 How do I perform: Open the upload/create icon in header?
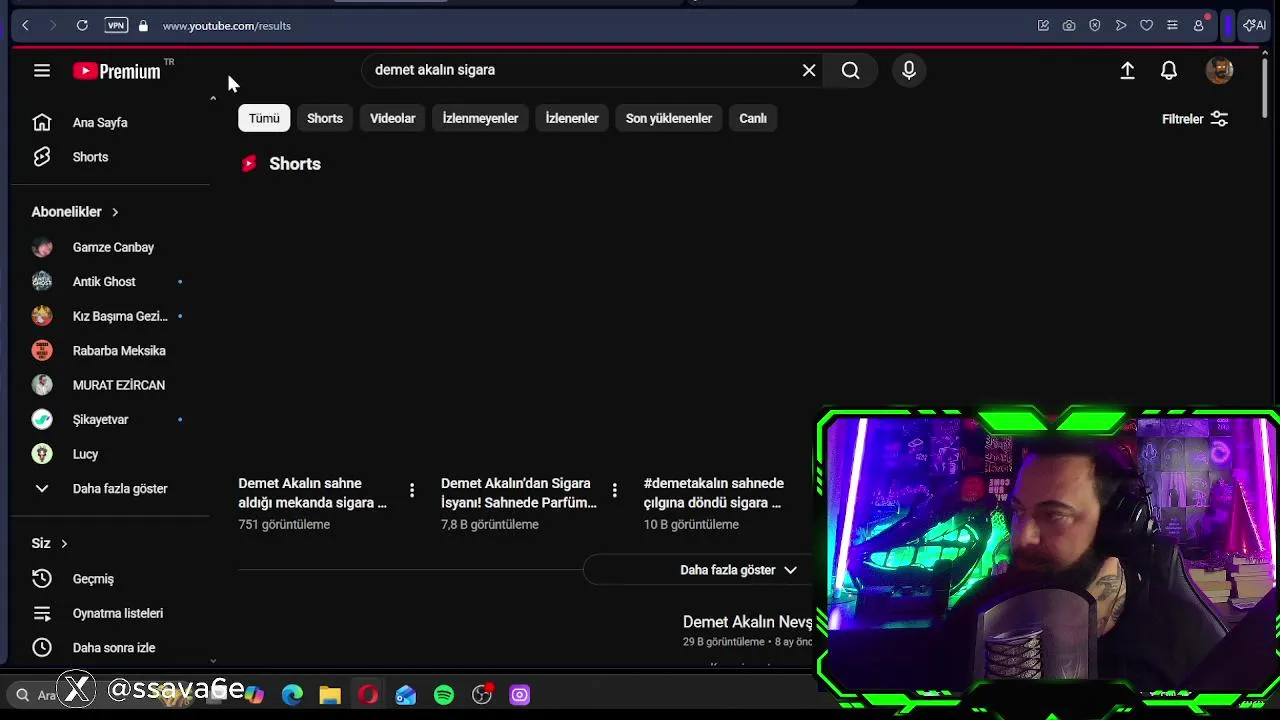pyautogui.click(x=1127, y=70)
